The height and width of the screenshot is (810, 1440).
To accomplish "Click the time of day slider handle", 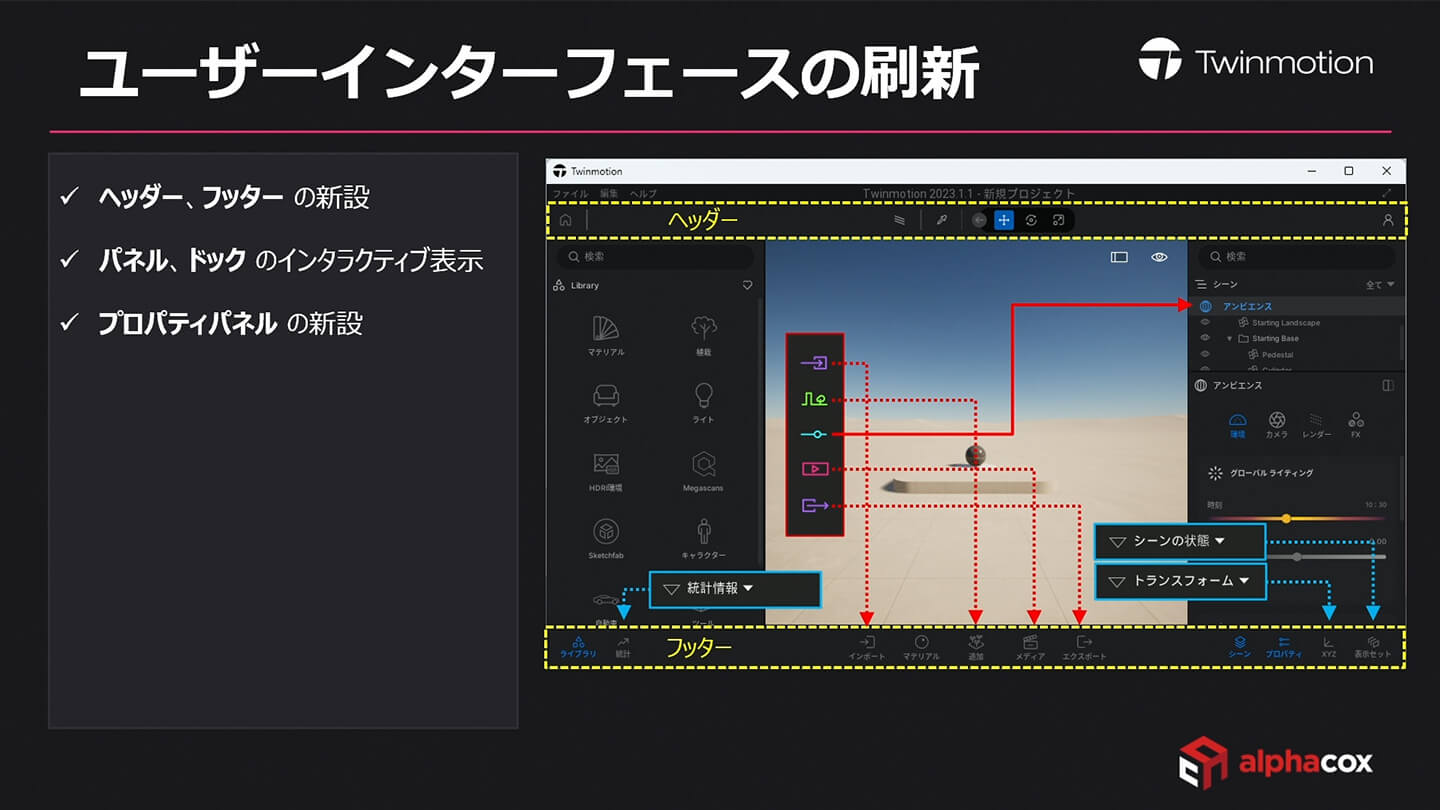I will pos(1286,518).
